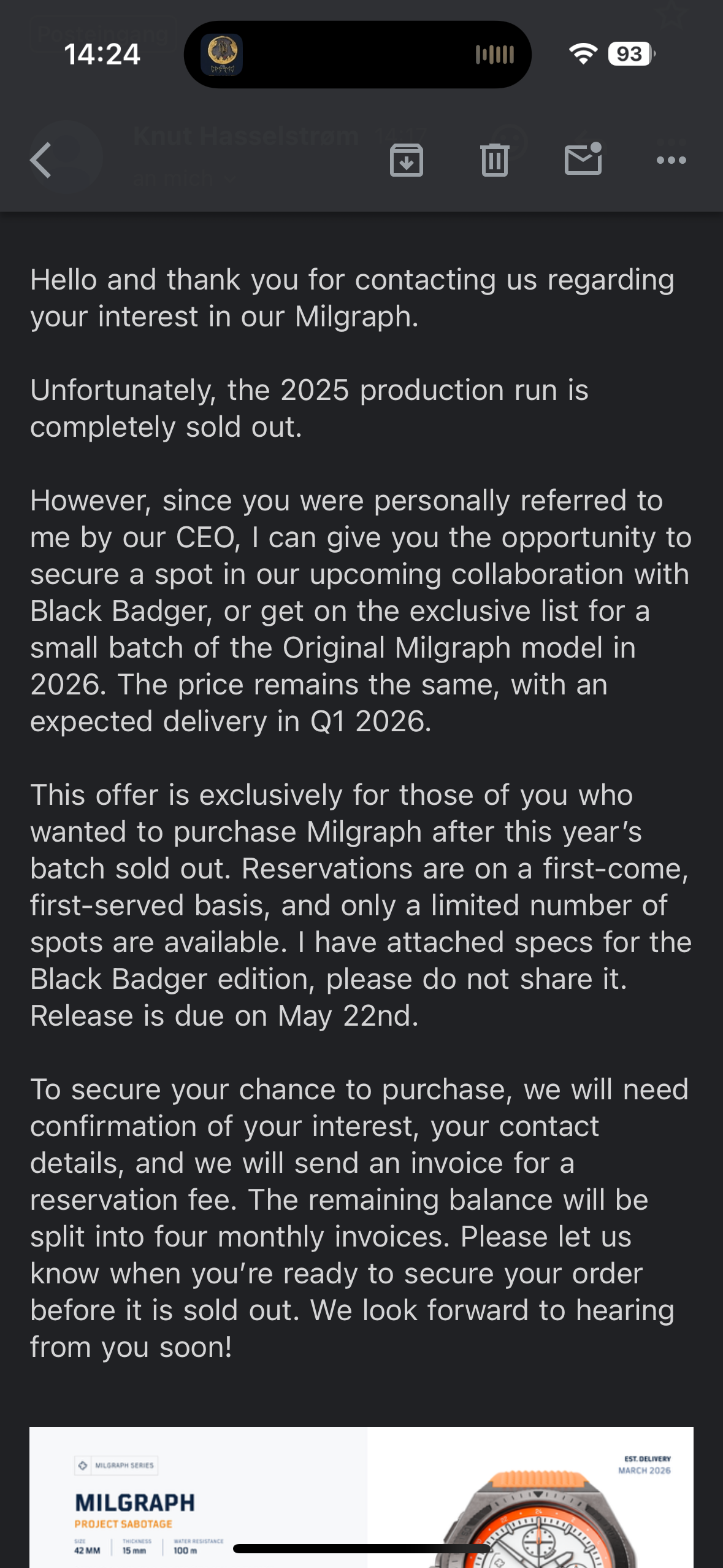Viewport: 723px width, 1568px height.
Task: Mark the email as unread
Action: (583, 159)
